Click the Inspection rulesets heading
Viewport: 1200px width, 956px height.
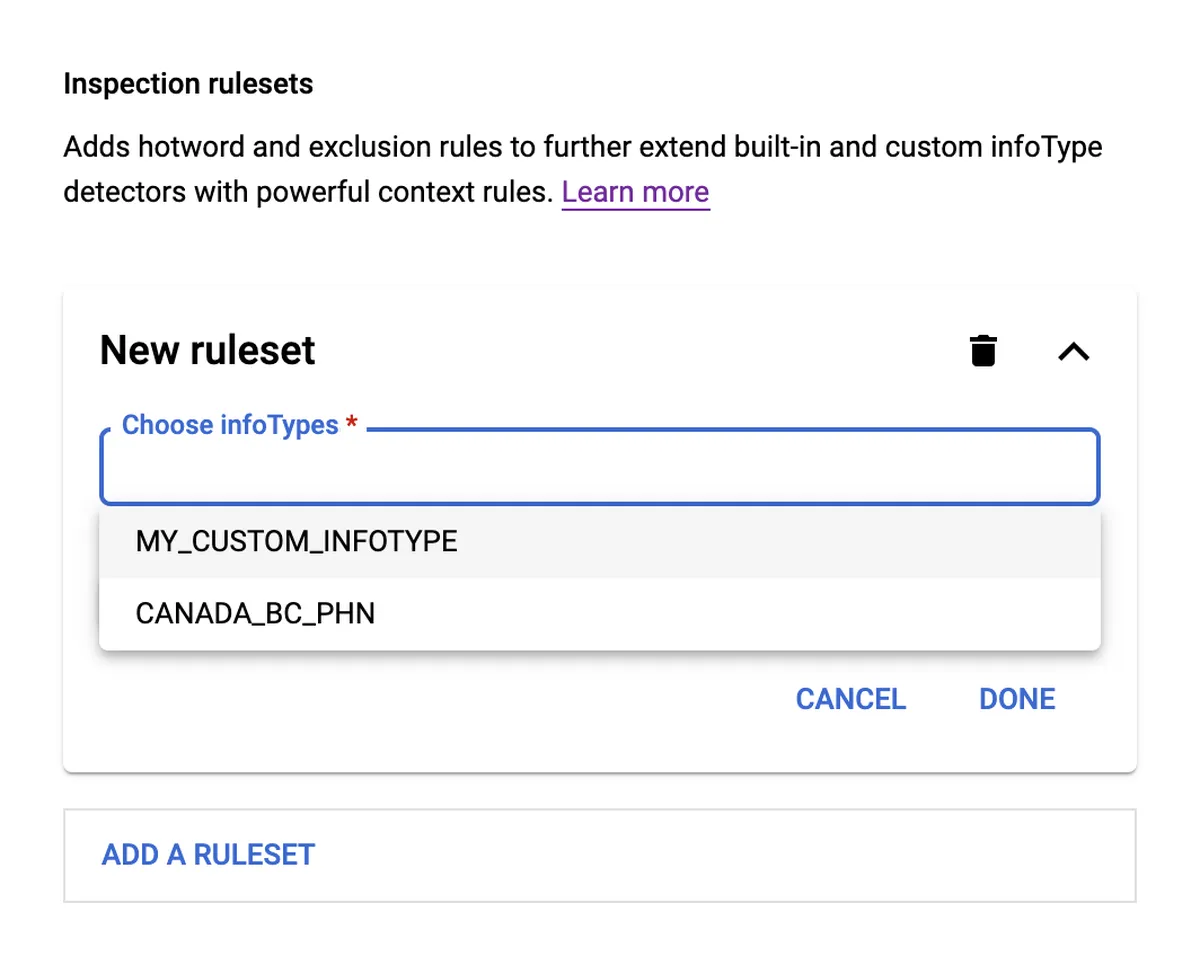(188, 84)
